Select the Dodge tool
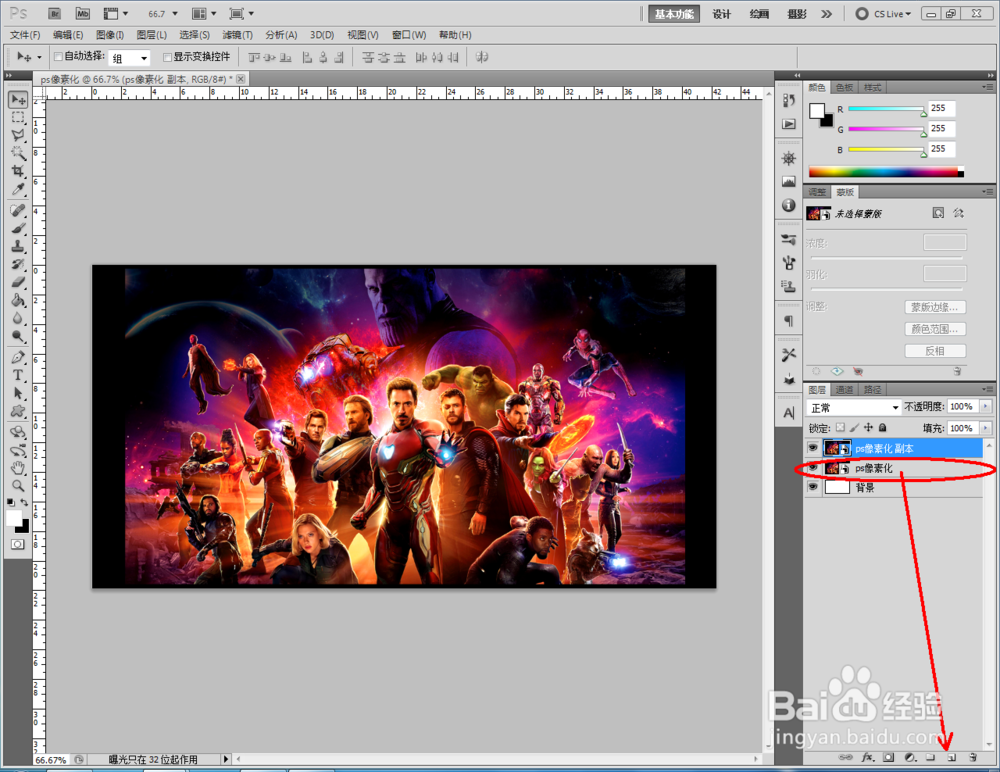Screen dimensions: 1000x772 [18, 336]
